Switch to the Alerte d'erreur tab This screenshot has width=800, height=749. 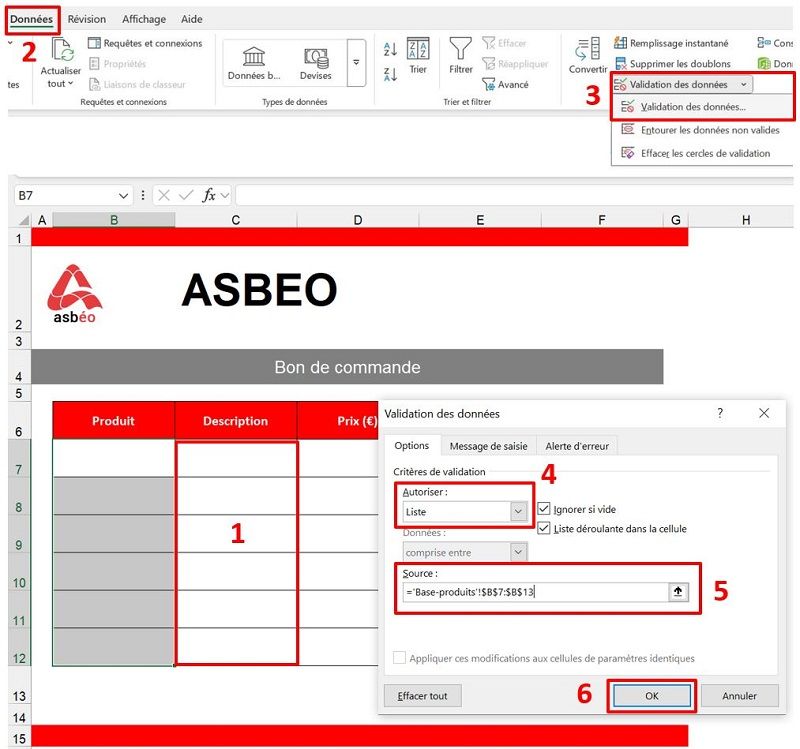coord(577,446)
